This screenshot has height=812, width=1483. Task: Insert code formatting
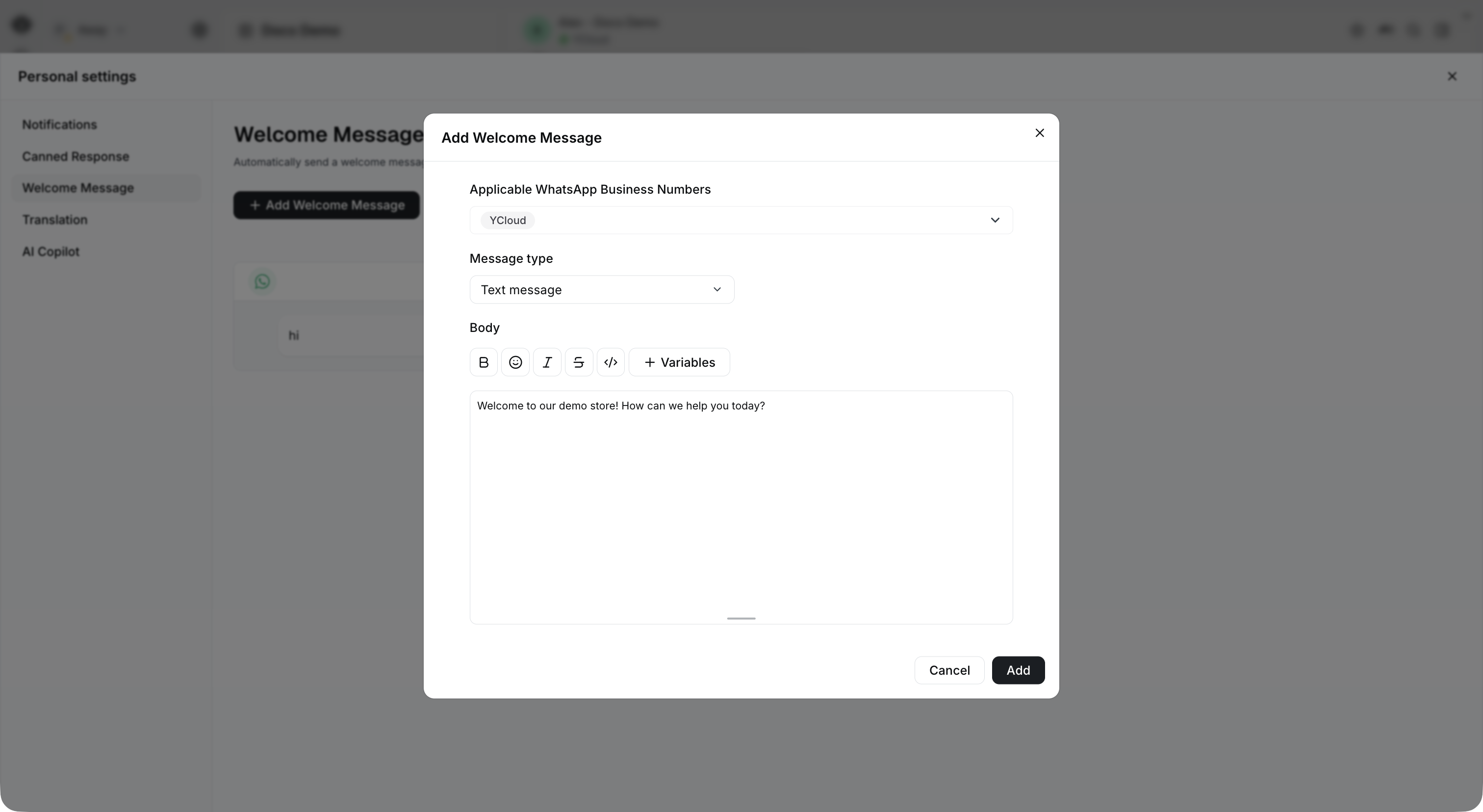610,362
